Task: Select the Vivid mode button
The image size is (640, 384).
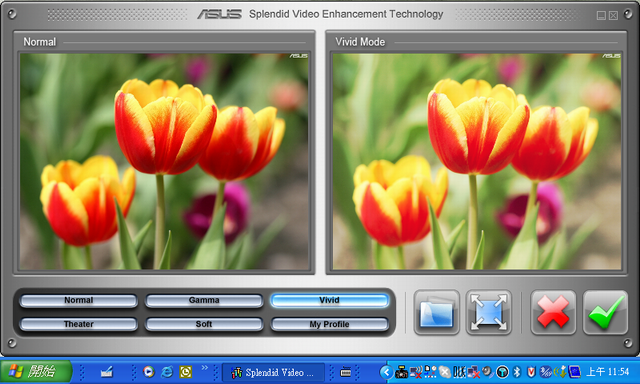Action: [x=329, y=300]
